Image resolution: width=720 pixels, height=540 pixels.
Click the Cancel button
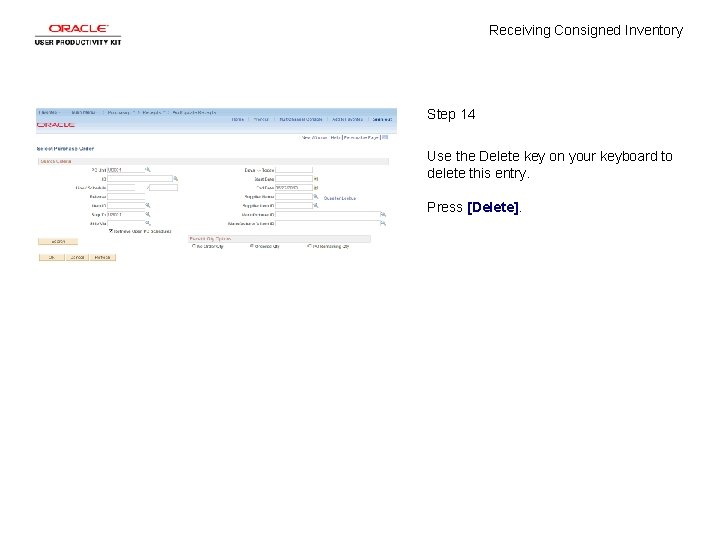(77, 258)
